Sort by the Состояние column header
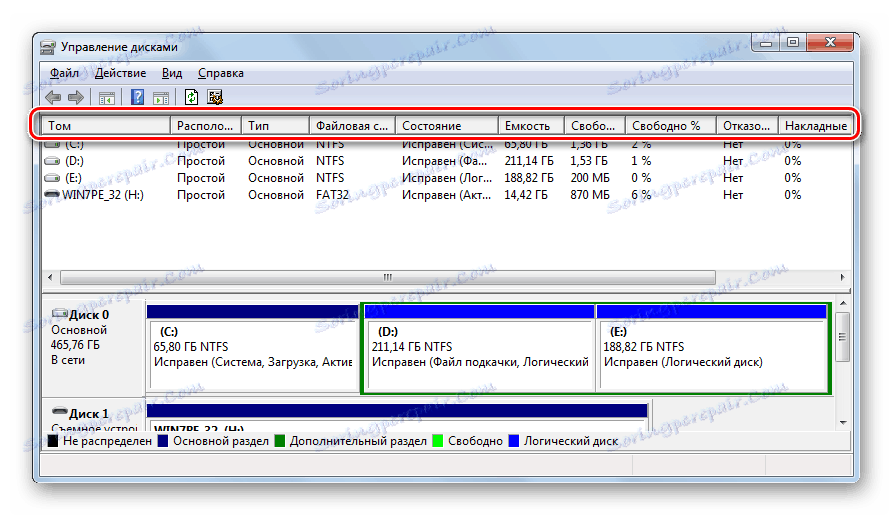The width and height of the screenshot is (893, 516). 446,126
